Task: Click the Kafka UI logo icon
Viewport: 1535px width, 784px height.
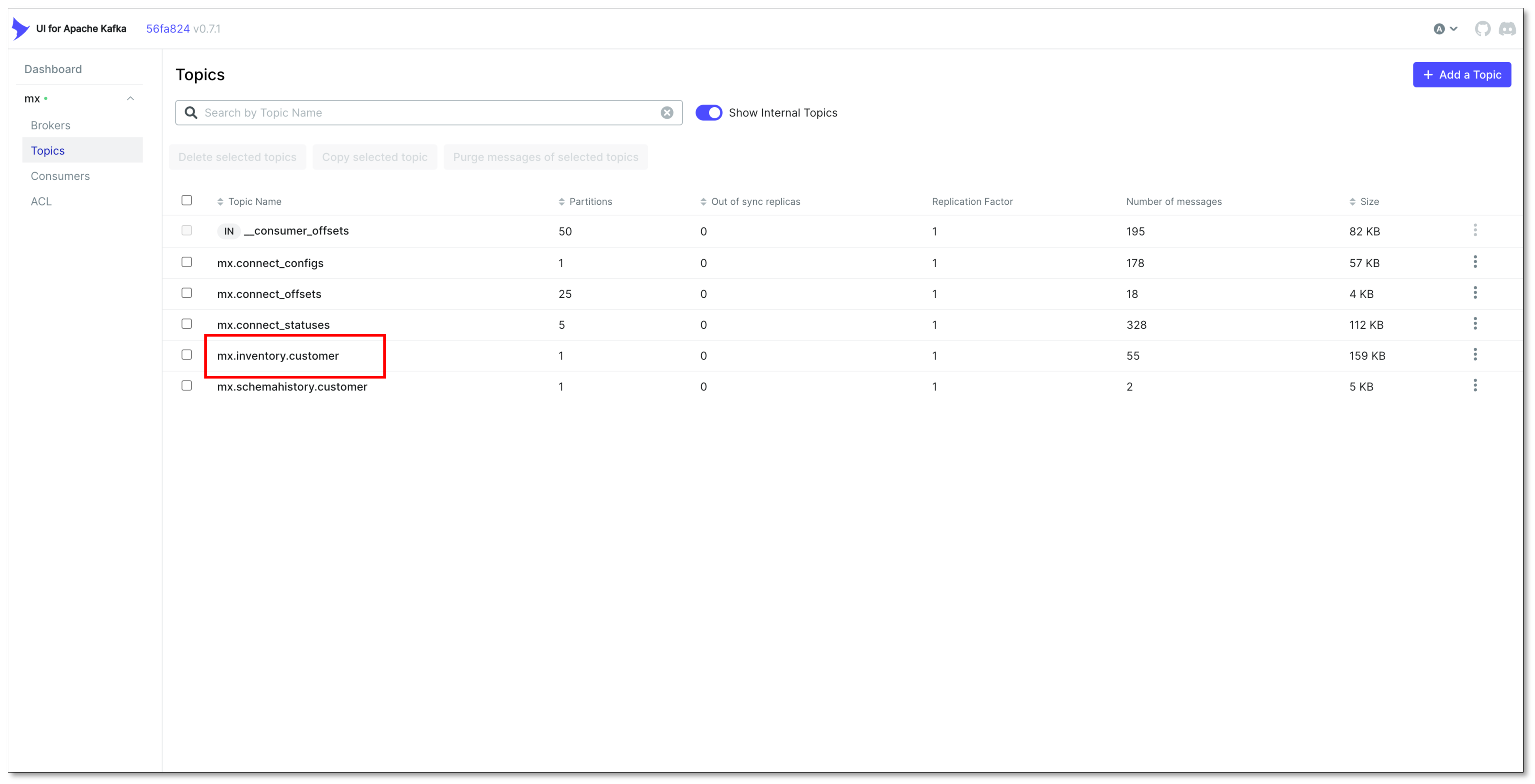Action: click(x=20, y=29)
